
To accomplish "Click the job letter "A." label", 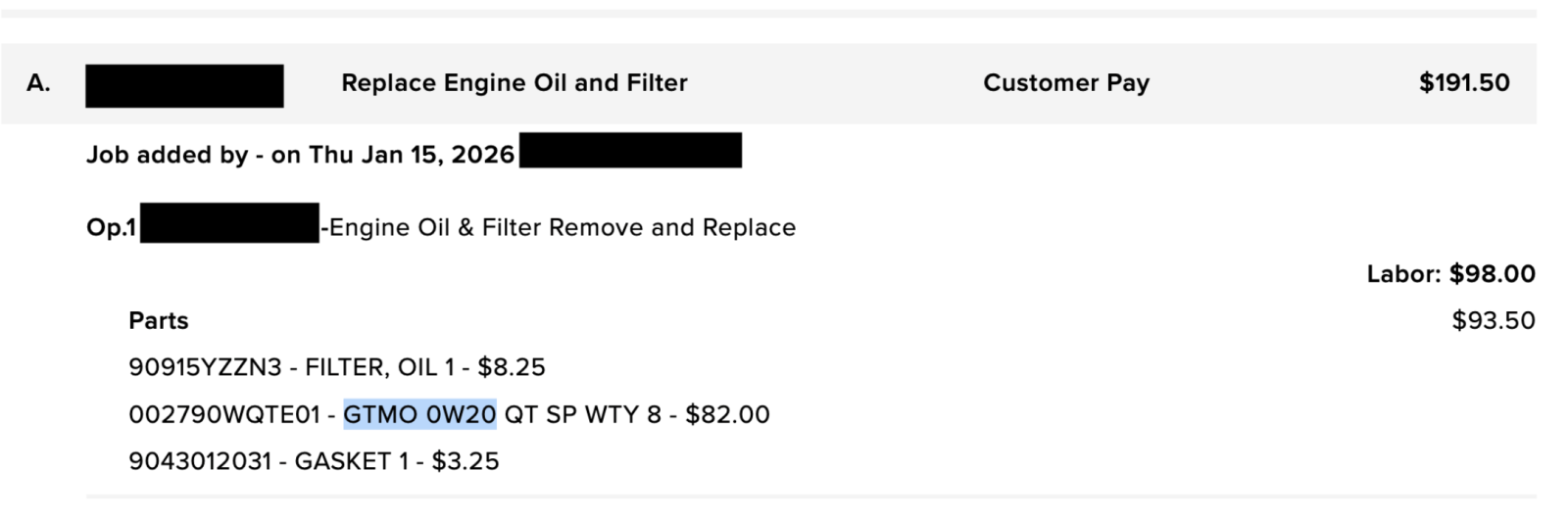I will tap(38, 83).
